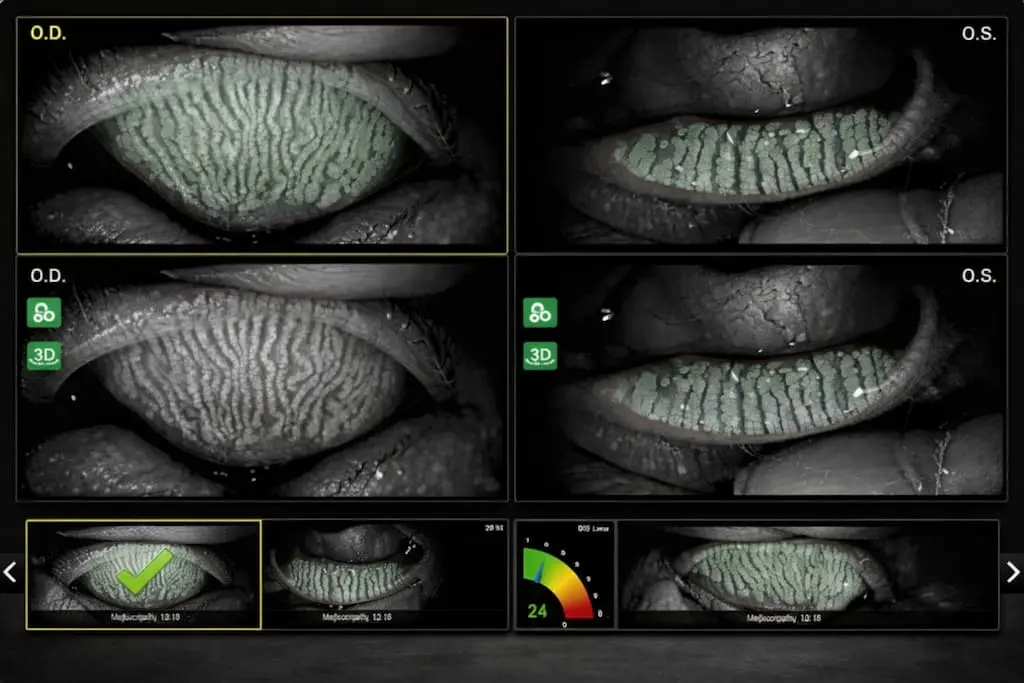Viewport: 1024px width, 683px height.
Task: Toggle the gland overlay icon on the O.S. image
Action: coord(540,312)
